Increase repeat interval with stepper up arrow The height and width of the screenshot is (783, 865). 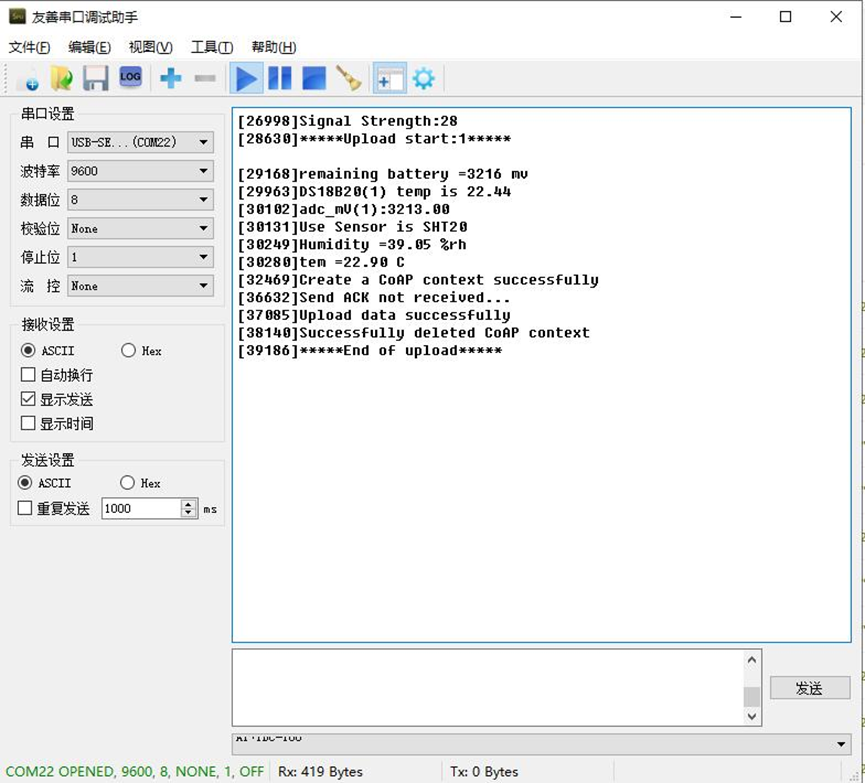tap(189, 504)
